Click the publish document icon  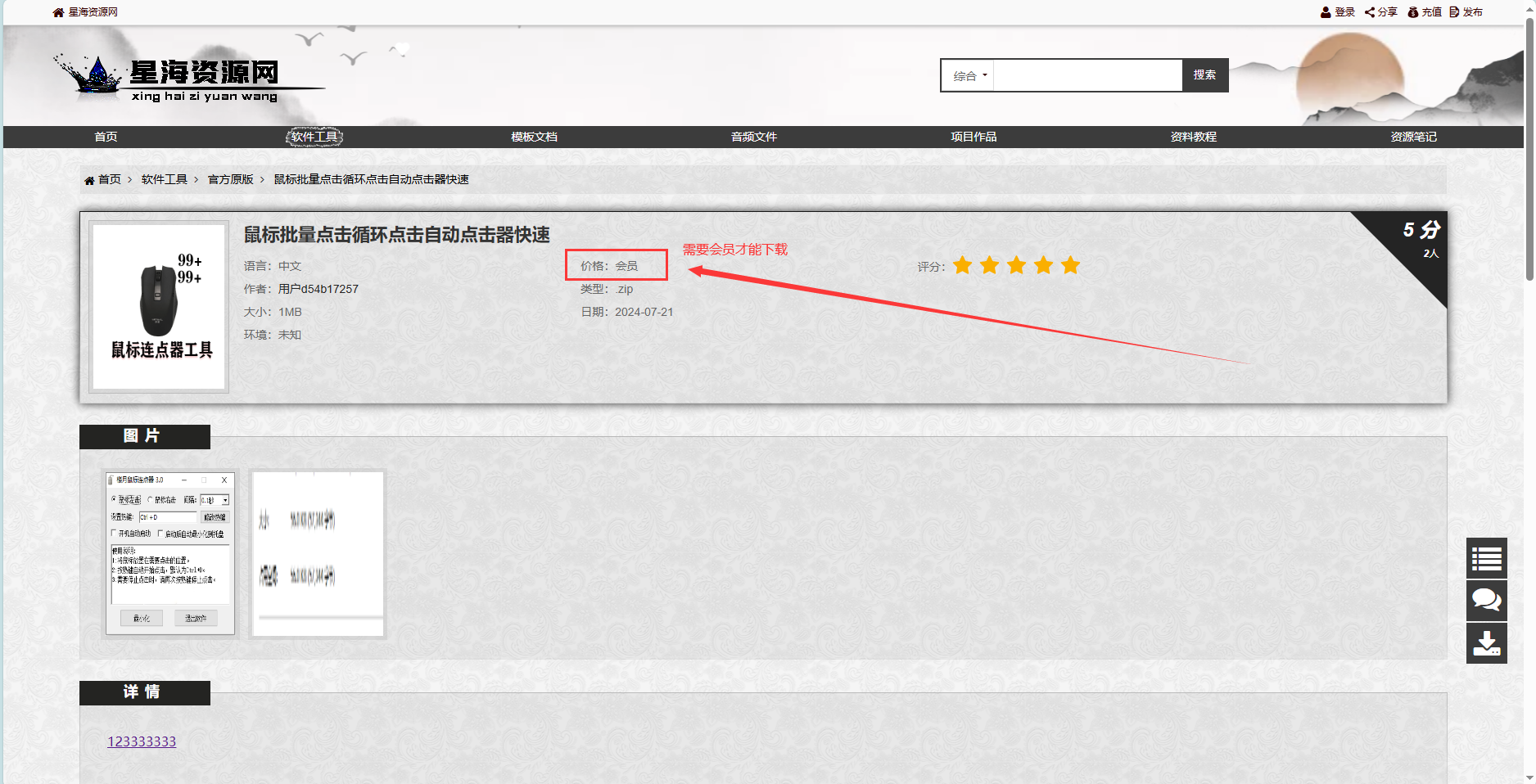1454,12
